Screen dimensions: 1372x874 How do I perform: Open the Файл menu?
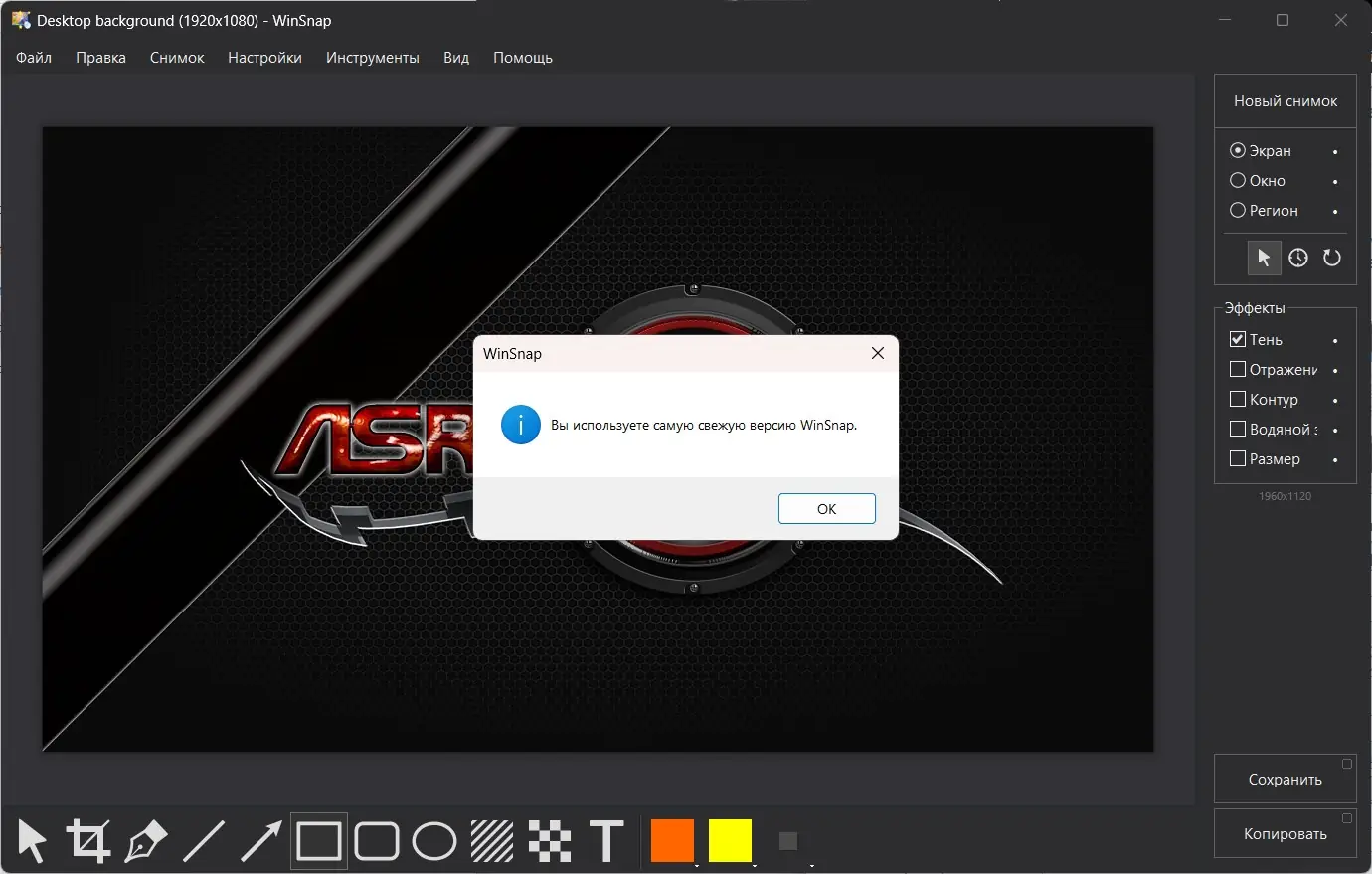(x=34, y=58)
